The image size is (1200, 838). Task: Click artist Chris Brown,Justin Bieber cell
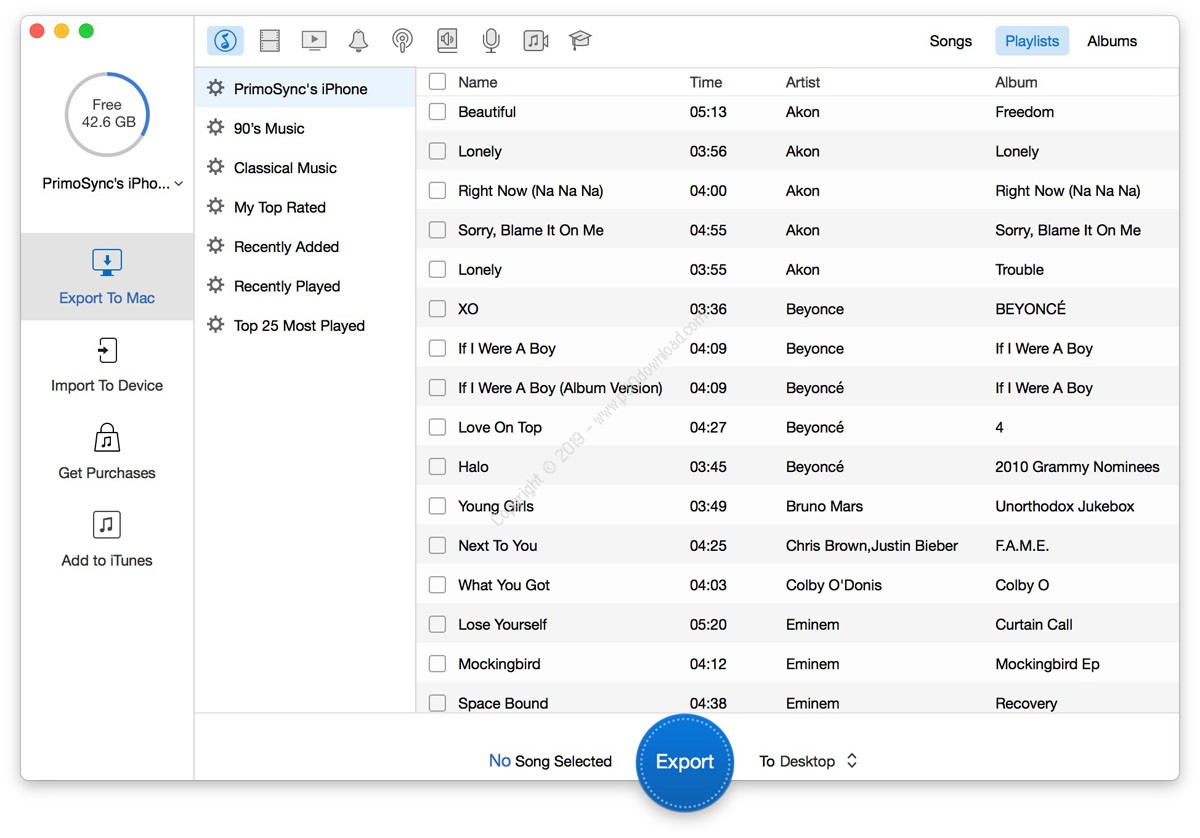click(872, 546)
